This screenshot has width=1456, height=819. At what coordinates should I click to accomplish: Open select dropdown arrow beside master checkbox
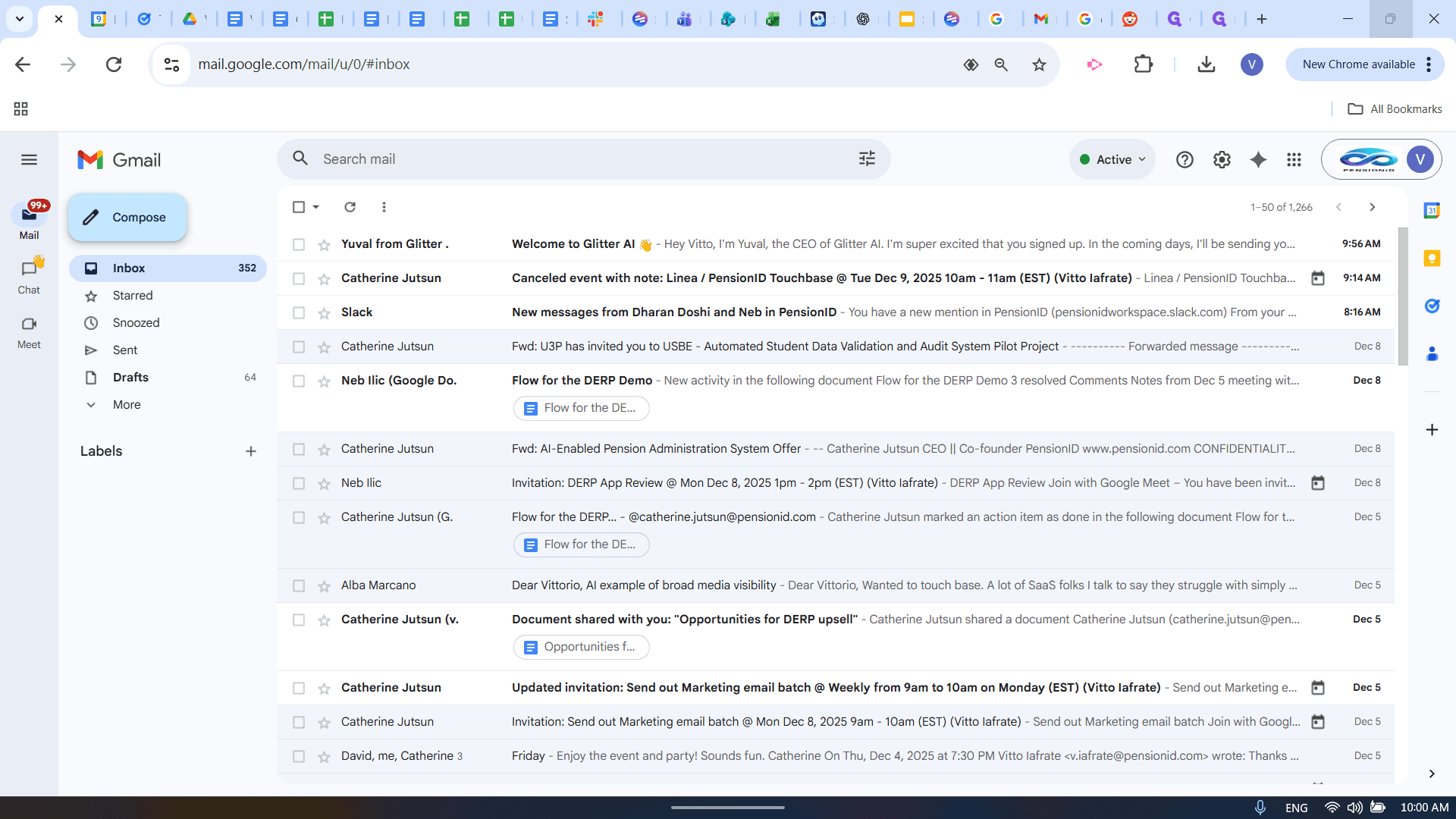pyautogui.click(x=316, y=207)
